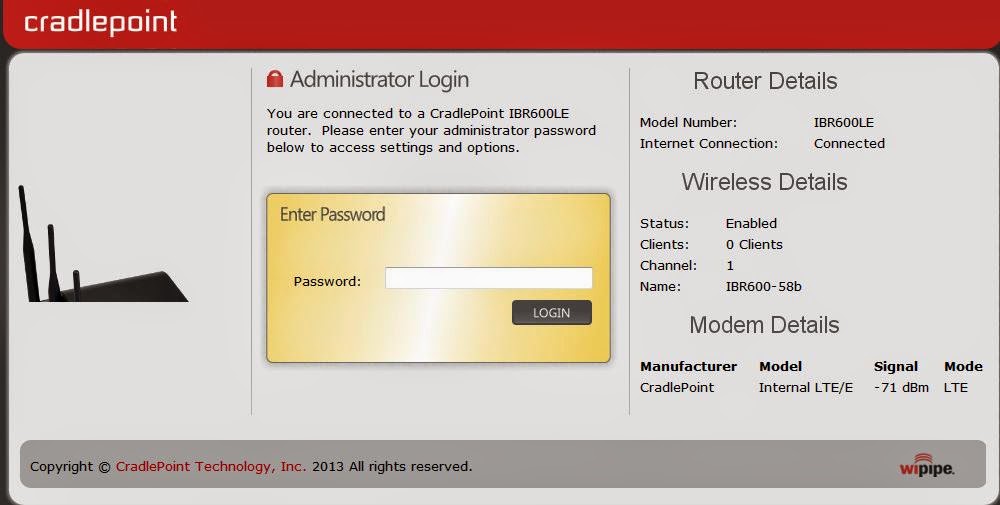Click the Router Details heading
The height and width of the screenshot is (505, 1000).
coord(765,81)
